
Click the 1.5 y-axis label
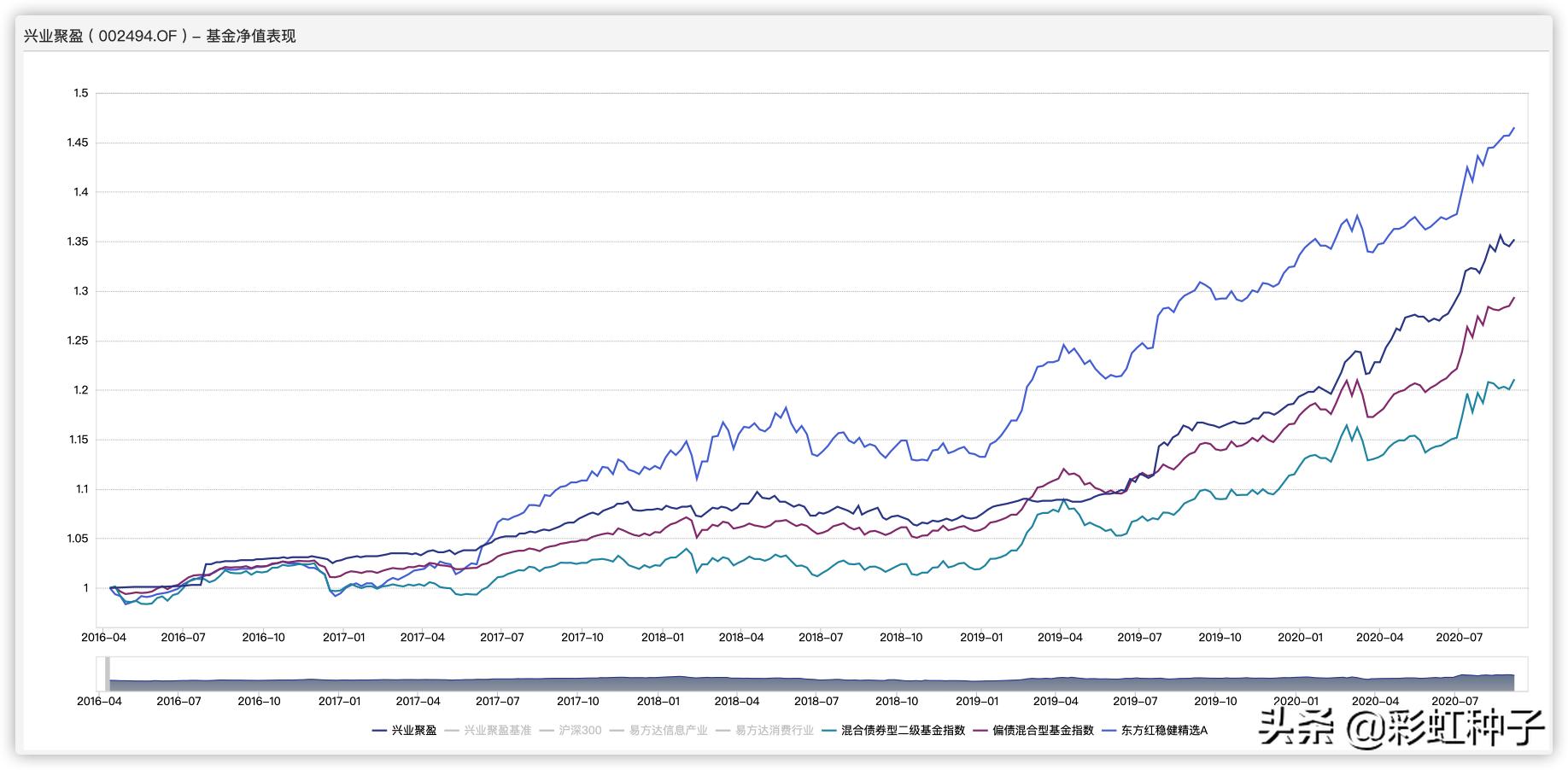click(x=80, y=93)
